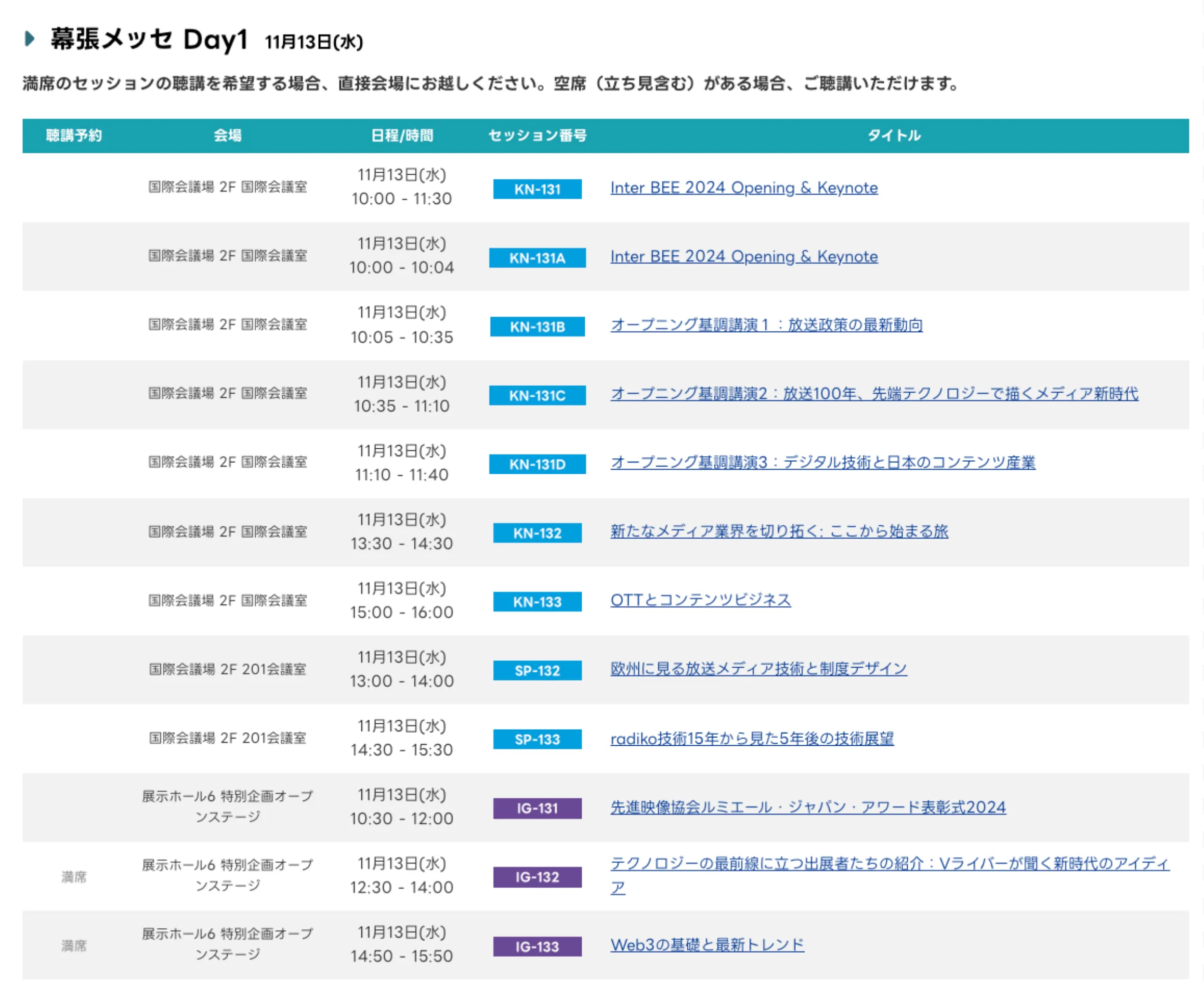
Task: Click 満席 status in IG-132 row
Action: pyautogui.click(x=74, y=877)
